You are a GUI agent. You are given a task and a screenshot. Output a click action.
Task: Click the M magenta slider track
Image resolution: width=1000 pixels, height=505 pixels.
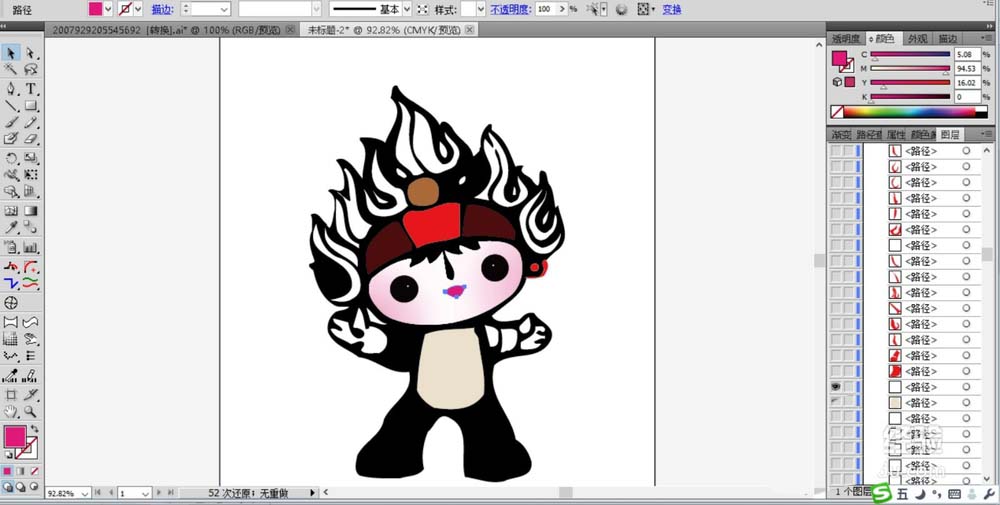click(x=910, y=68)
